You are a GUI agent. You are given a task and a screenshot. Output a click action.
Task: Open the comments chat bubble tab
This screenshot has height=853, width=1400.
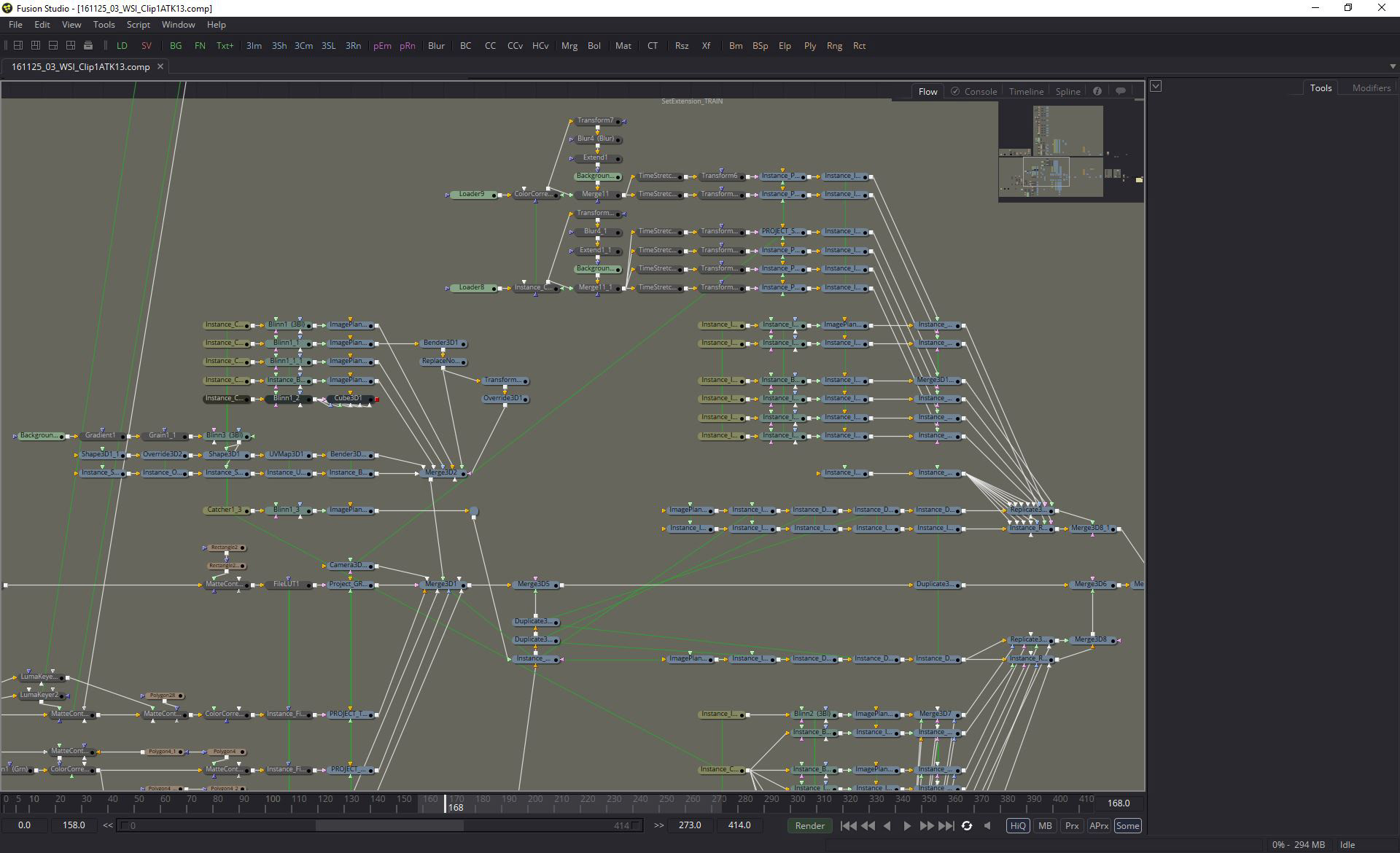pyautogui.click(x=1121, y=91)
